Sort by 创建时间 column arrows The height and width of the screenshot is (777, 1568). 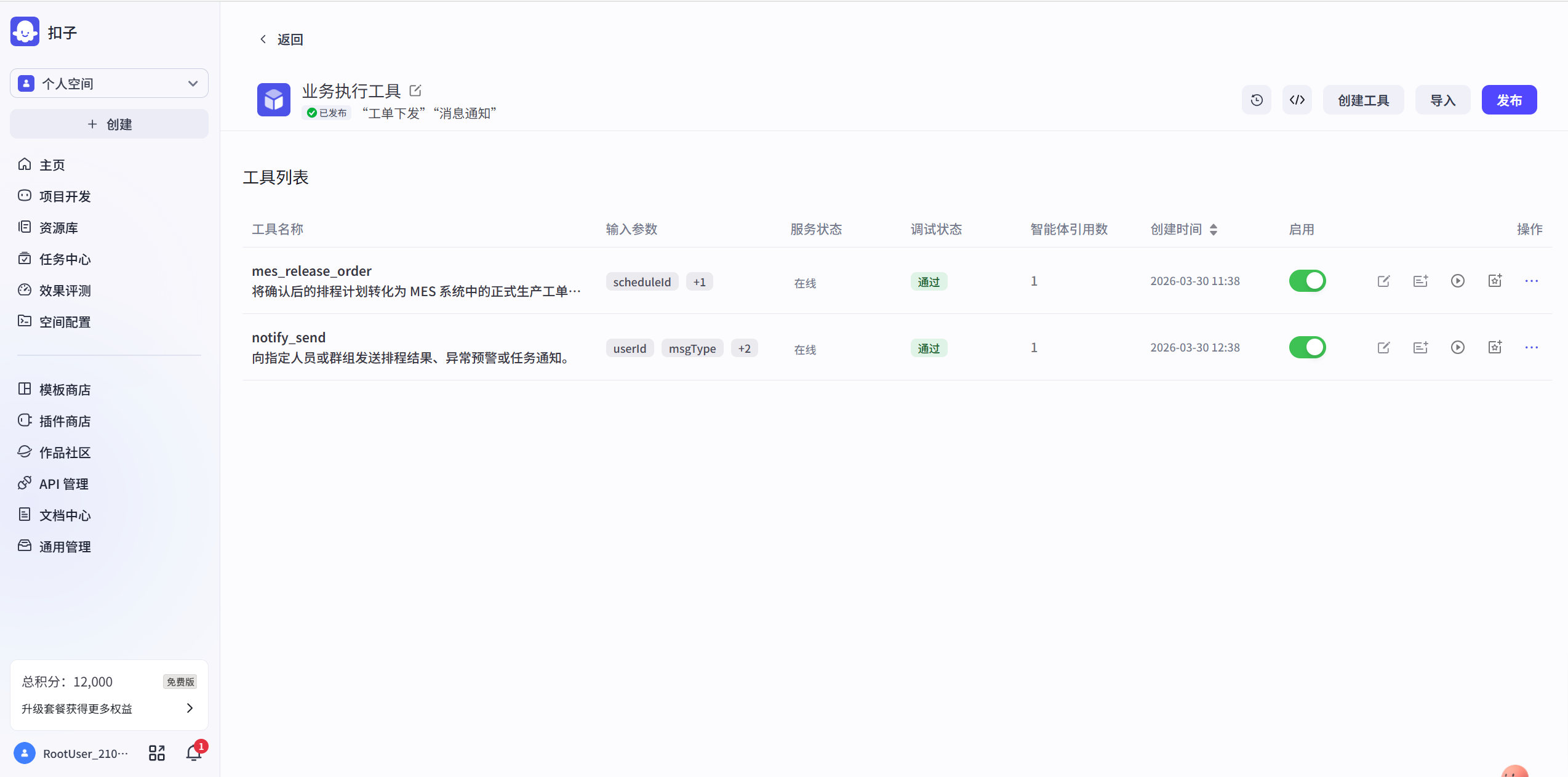click(x=1214, y=230)
